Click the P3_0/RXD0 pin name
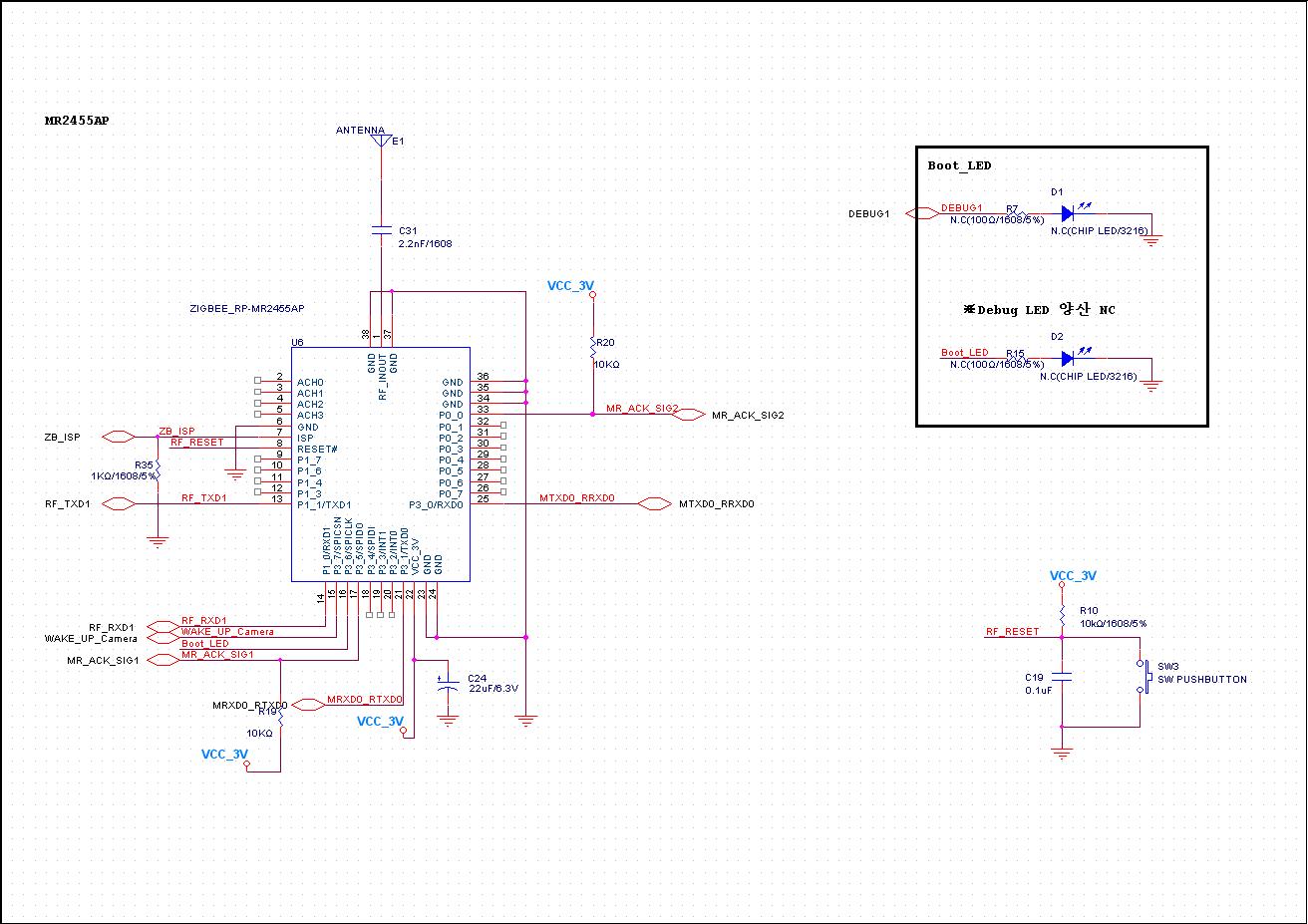 point(437,505)
